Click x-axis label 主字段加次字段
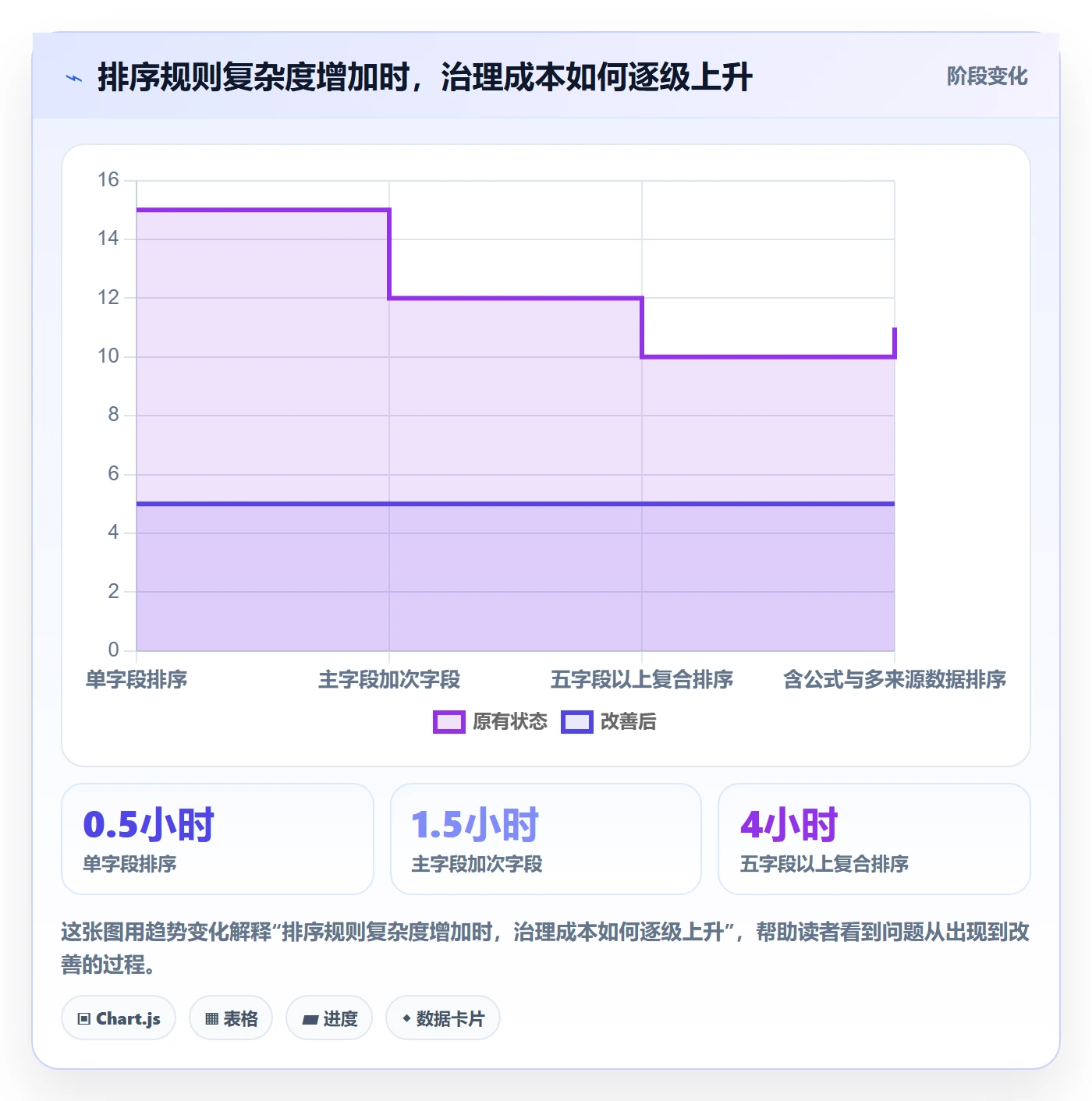Image resolution: width=1092 pixels, height=1101 pixels. [x=389, y=680]
